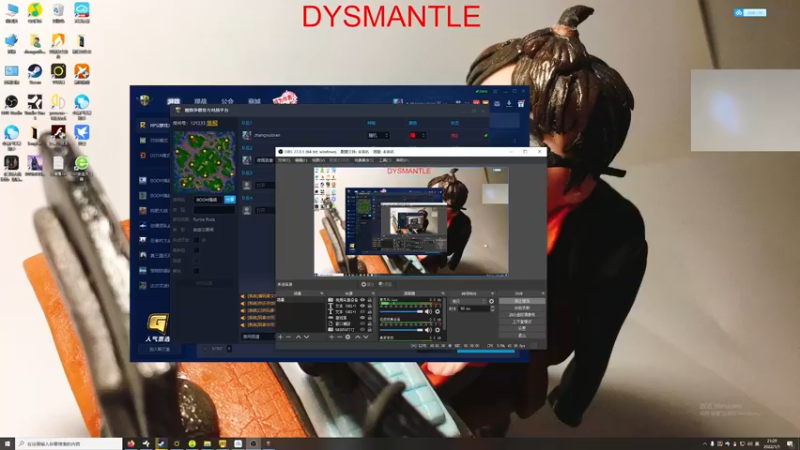This screenshot has width=800, height=450.
Task: Open the last menu in OBS menu bar
Action: (403, 160)
